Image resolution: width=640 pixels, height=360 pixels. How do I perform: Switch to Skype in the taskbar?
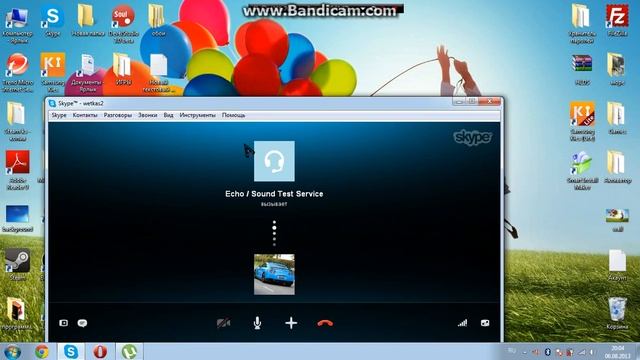[71, 351]
